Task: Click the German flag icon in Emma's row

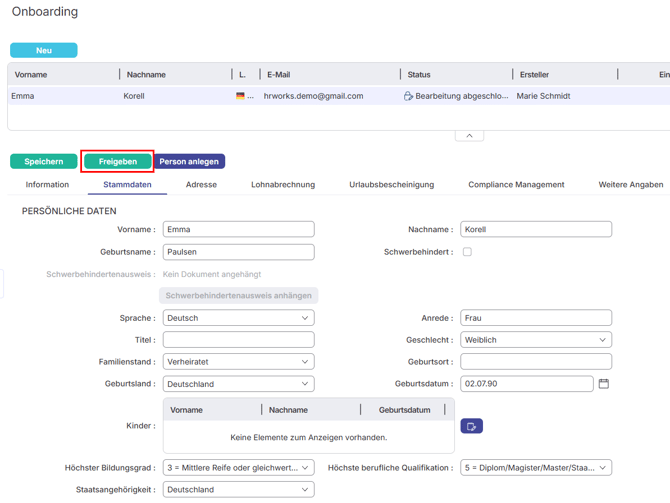Action: tap(240, 97)
